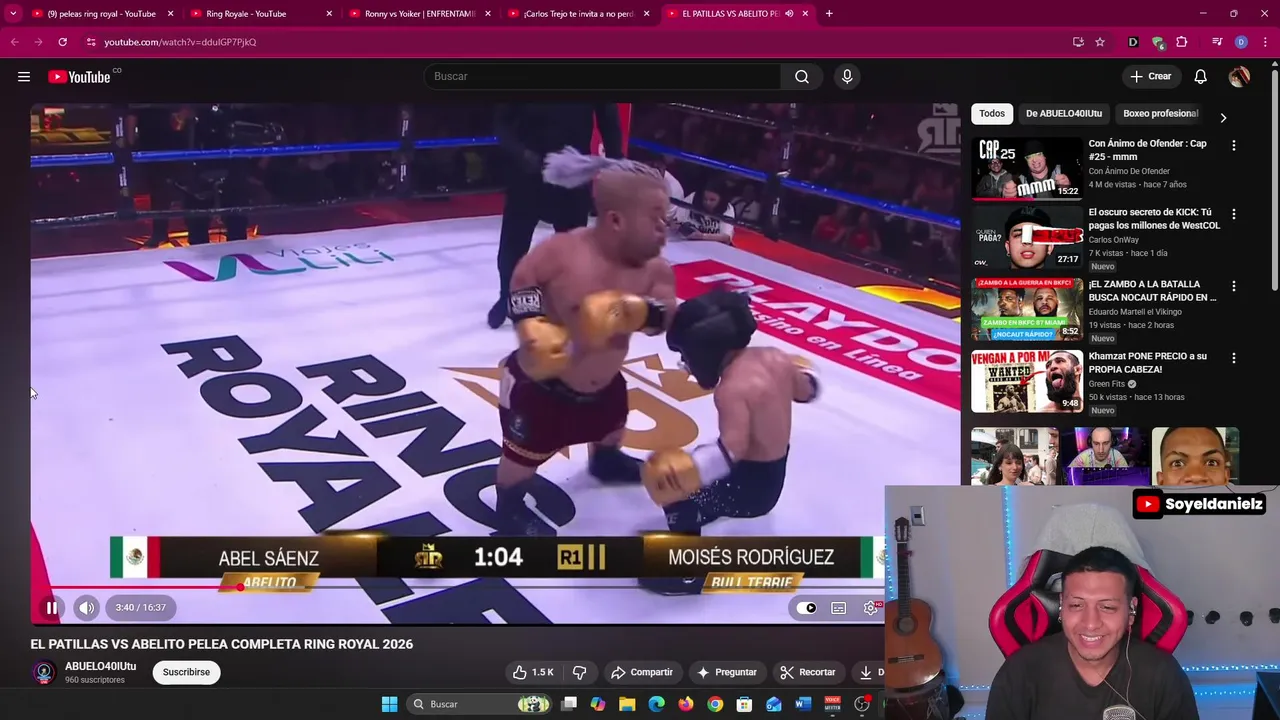This screenshot has width=1280, height=720.
Task: Open Con Ánimo de Ofender Cap #25 thumbnail
Action: point(1027,168)
